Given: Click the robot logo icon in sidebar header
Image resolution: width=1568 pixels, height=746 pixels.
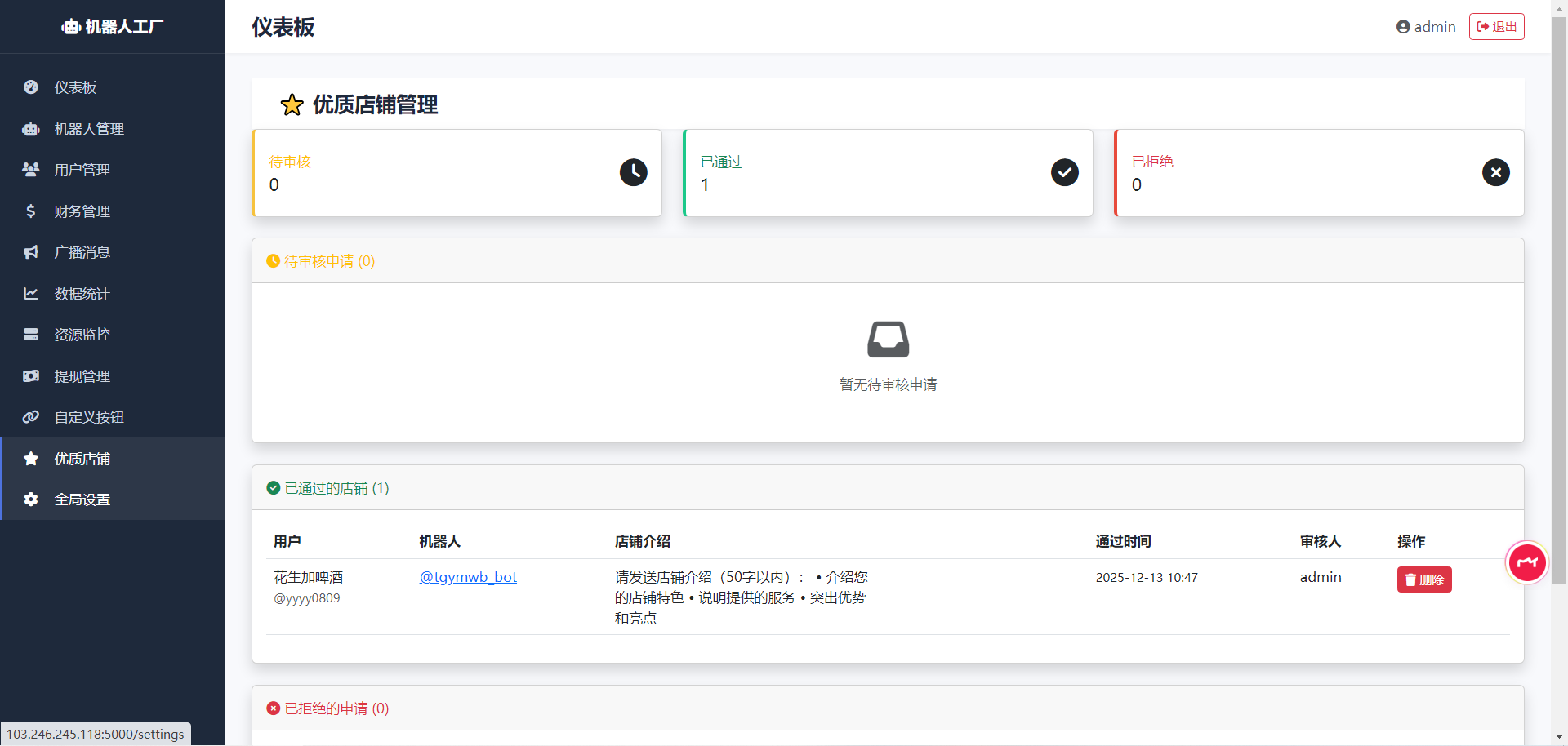Looking at the screenshot, I should tap(71, 27).
